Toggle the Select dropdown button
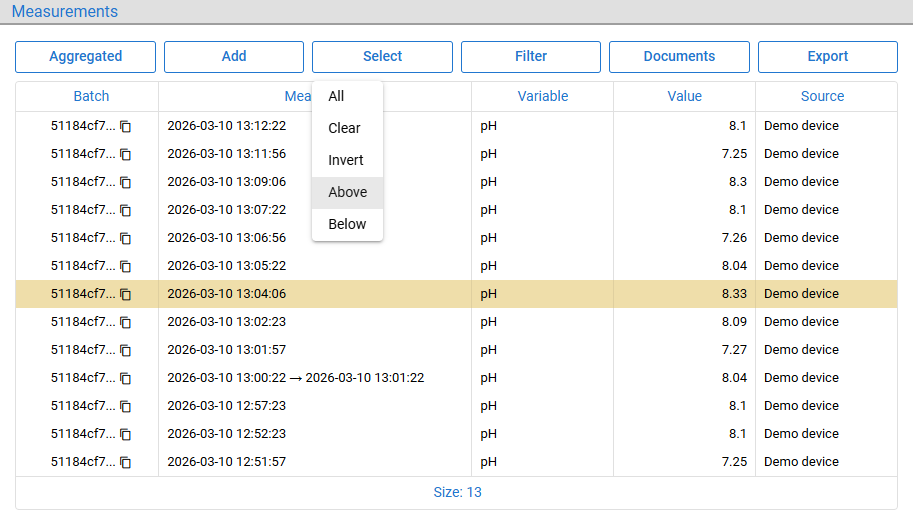Screen dimensions: 913x511 tap(383, 56)
